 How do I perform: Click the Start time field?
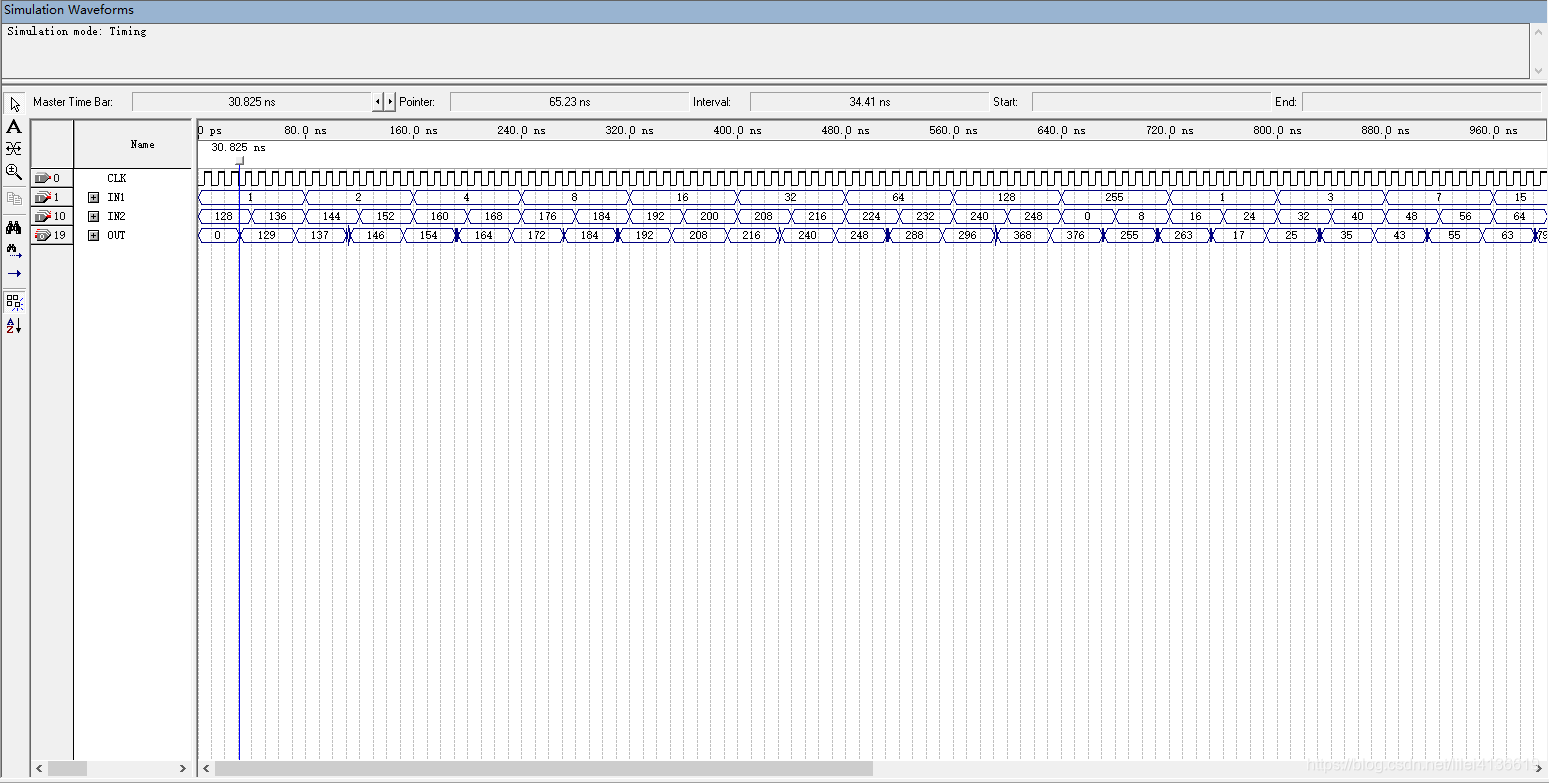point(1151,102)
